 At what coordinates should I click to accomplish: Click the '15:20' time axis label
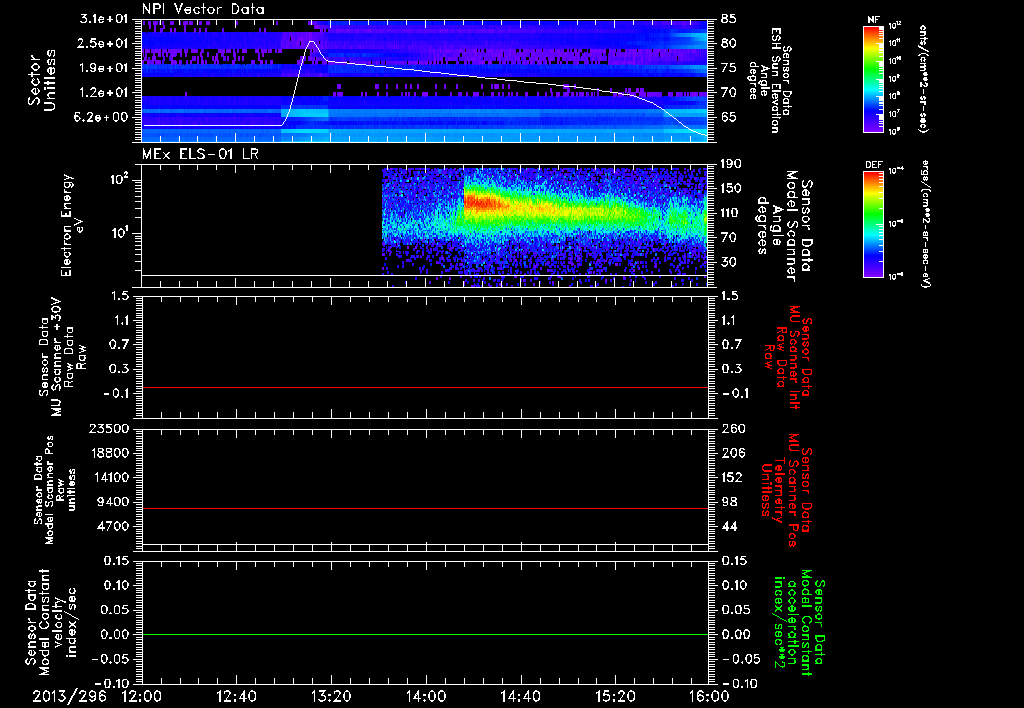click(615, 697)
